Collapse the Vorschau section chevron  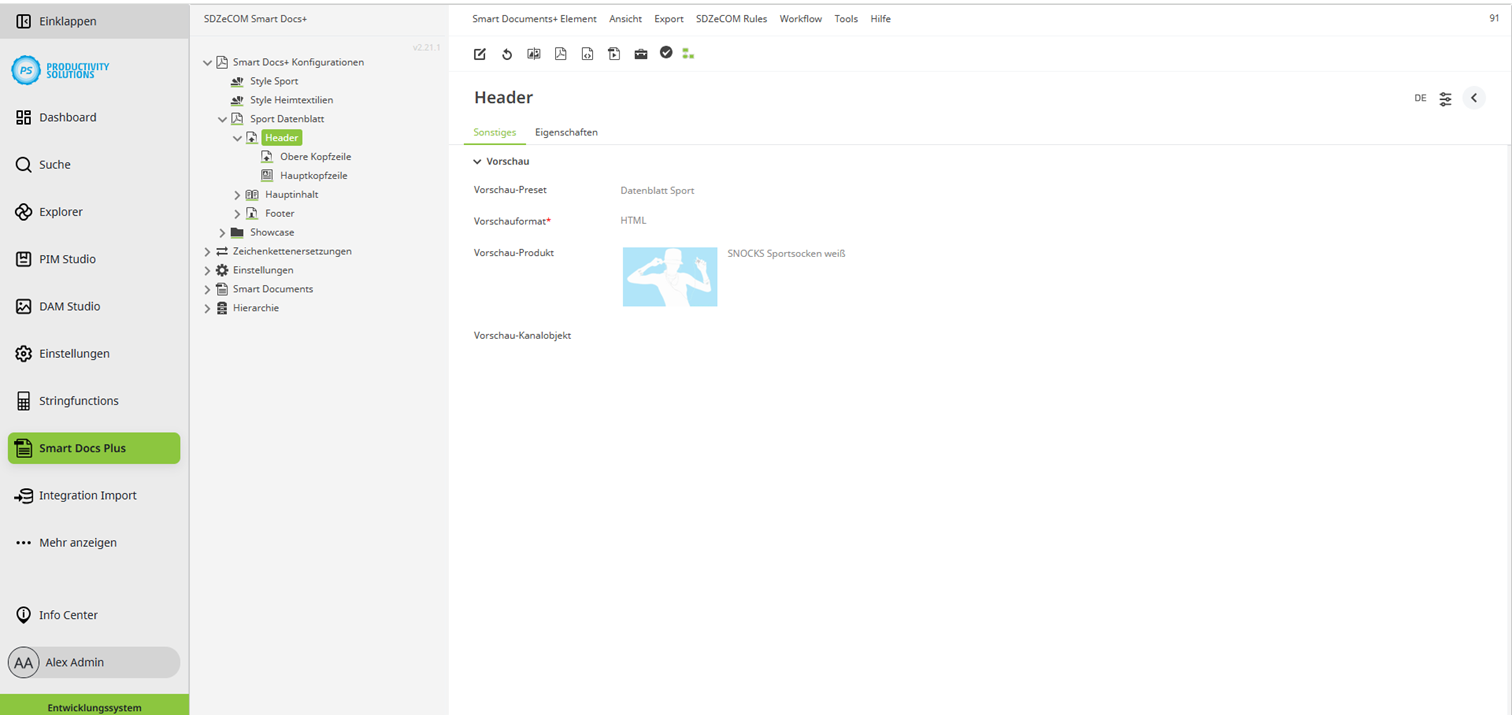click(x=477, y=162)
